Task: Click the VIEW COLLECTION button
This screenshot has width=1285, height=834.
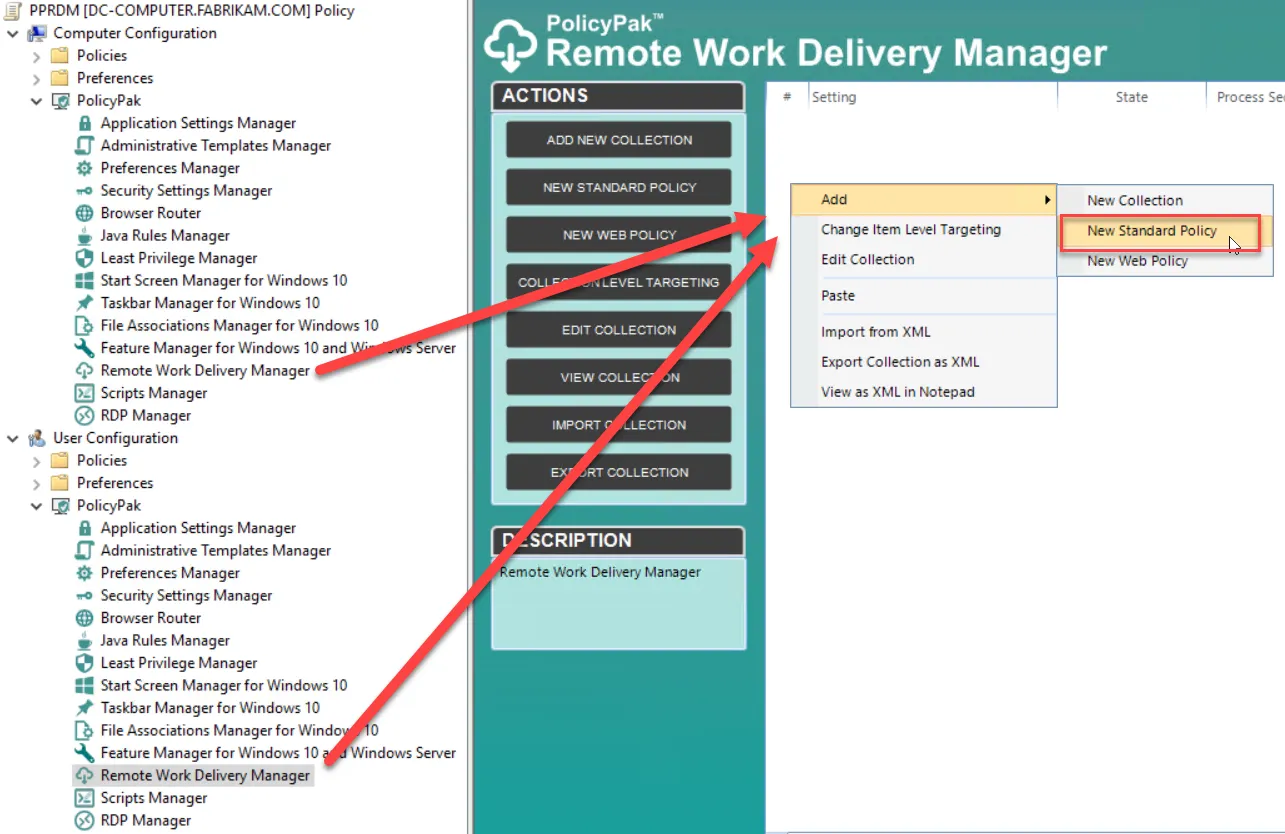Action: point(619,377)
